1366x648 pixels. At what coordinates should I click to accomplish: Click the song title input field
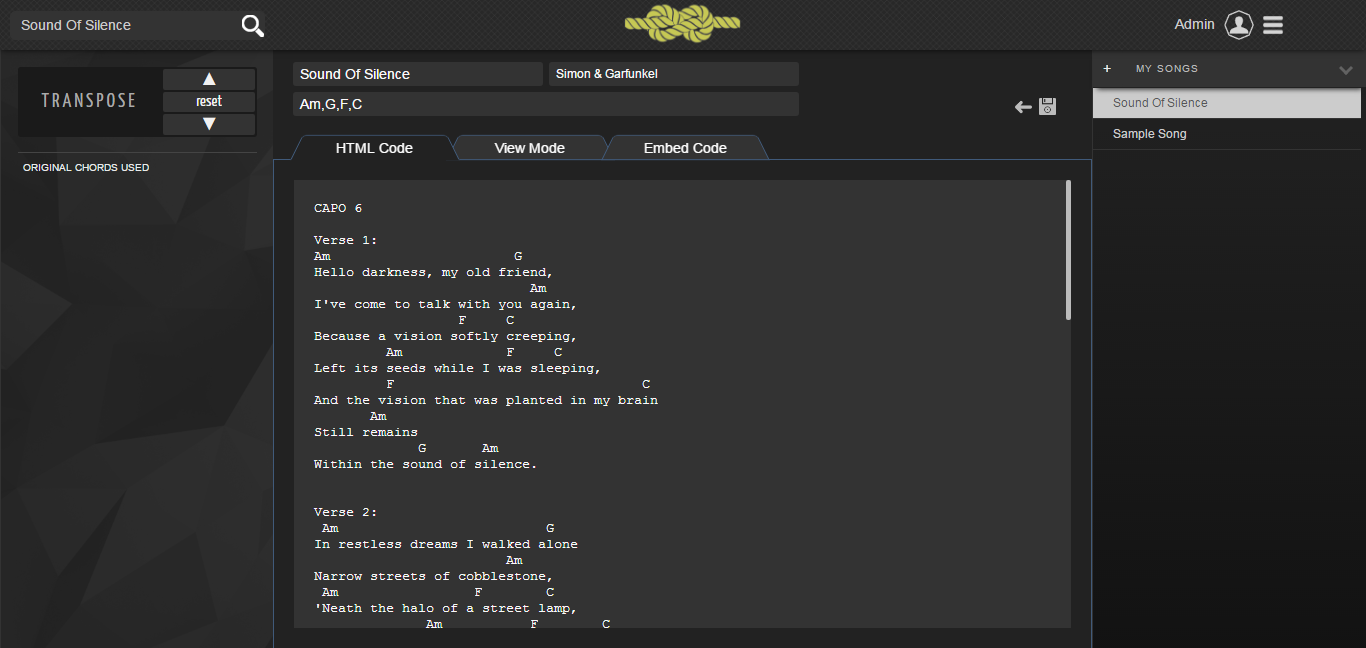[x=417, y=74]
